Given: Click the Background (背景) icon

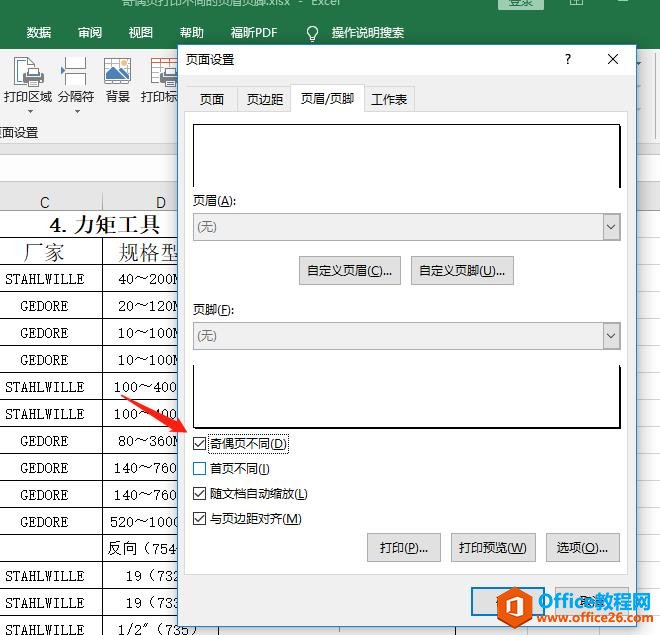Looking at the screenshot, I should (x=118, y=74).
